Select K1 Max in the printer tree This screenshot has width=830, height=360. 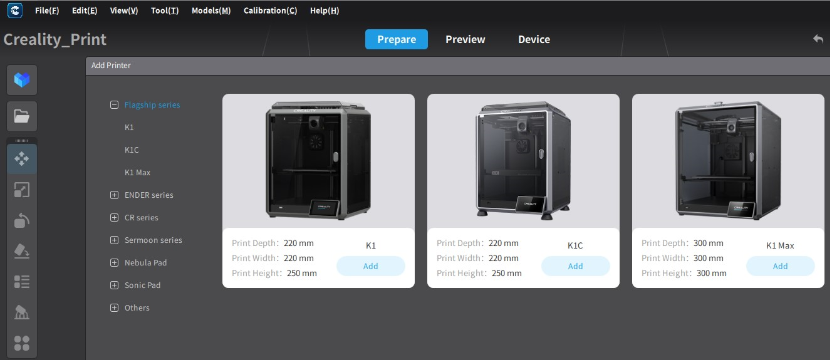(x=138, y=173)
